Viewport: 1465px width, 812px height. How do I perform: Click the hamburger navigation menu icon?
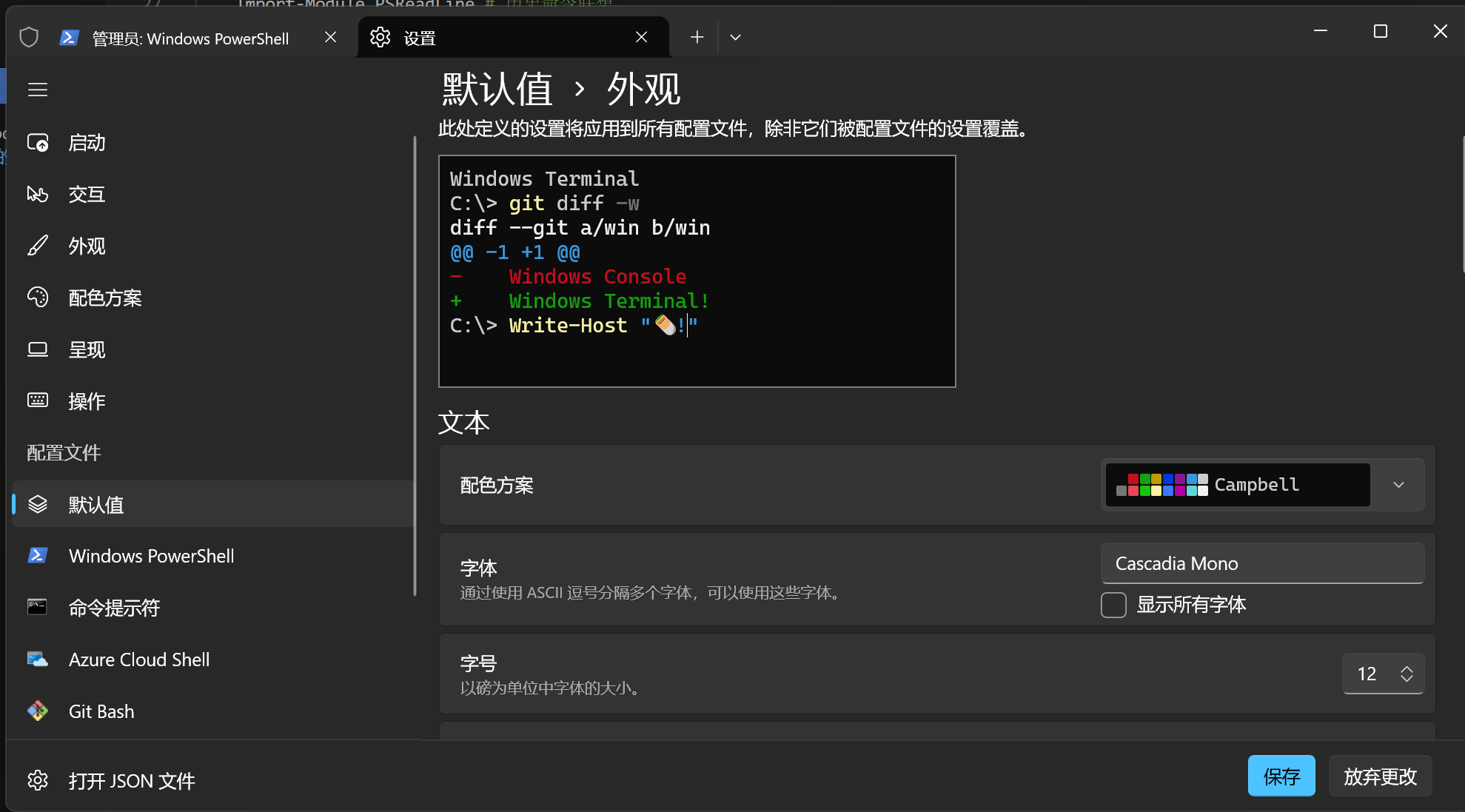click(38, 90)
